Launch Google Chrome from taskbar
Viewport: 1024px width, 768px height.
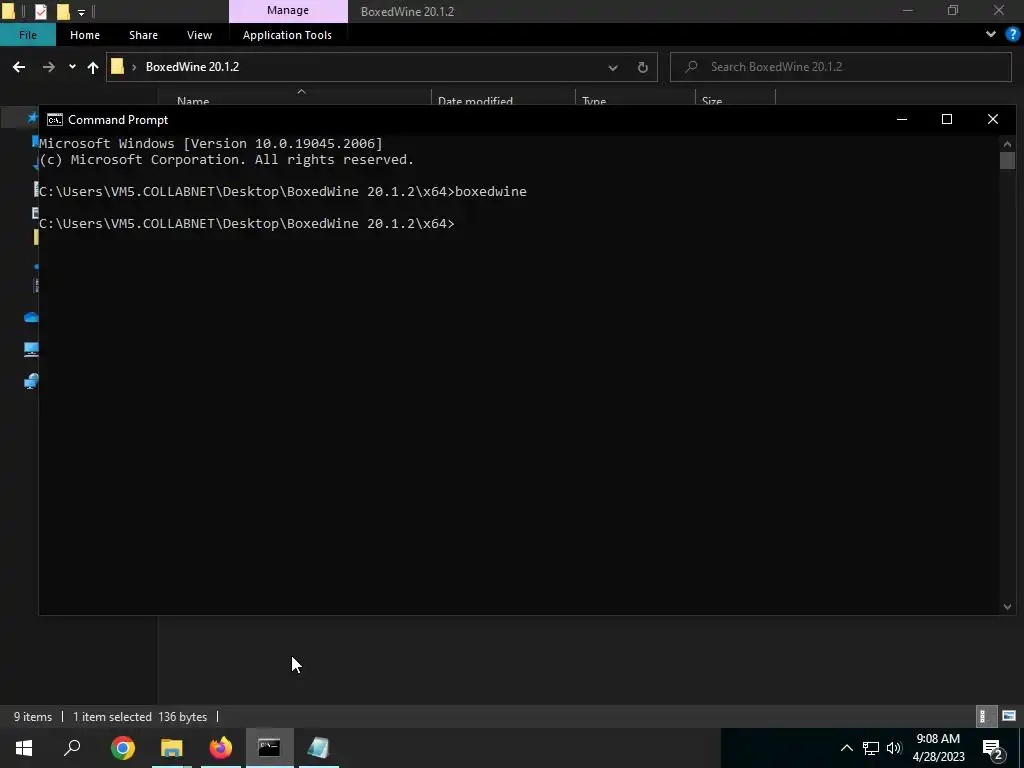click(123, 748)
